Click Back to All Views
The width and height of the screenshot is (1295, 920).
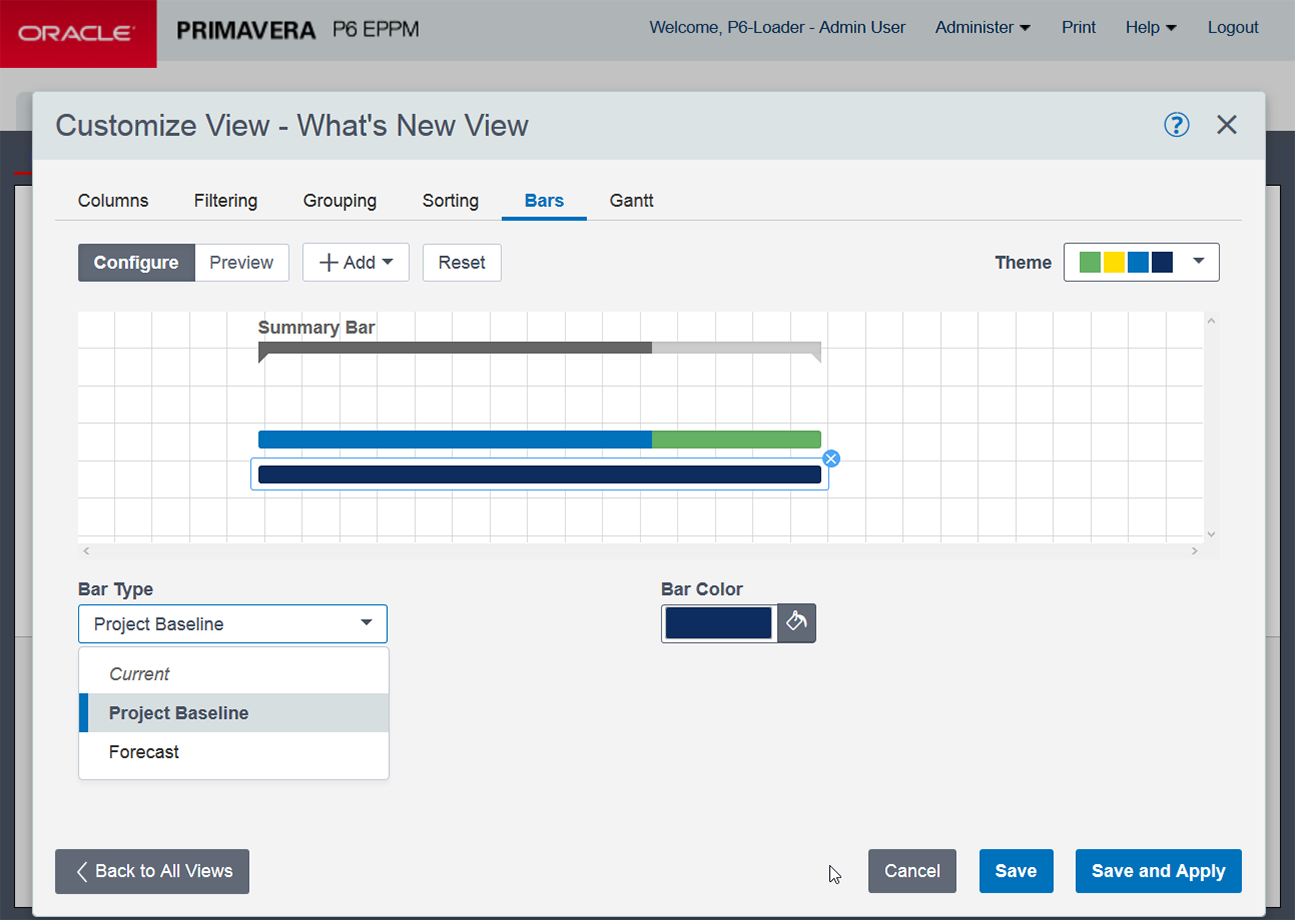[152, 871]
